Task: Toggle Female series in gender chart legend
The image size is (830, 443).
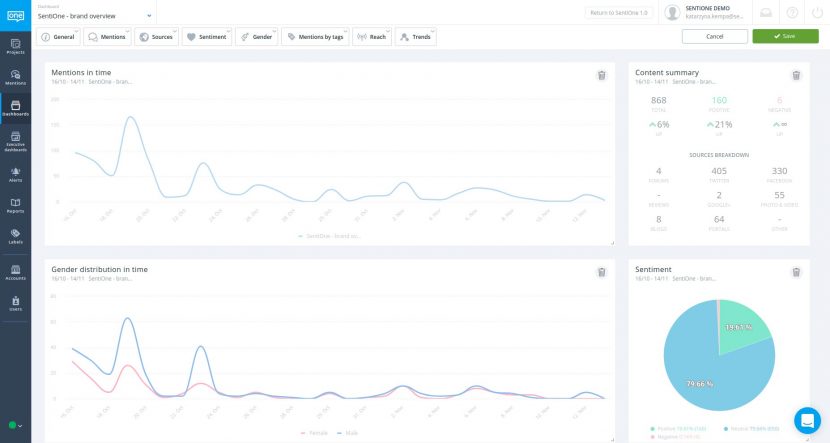Action: click(x=316, y=433)
